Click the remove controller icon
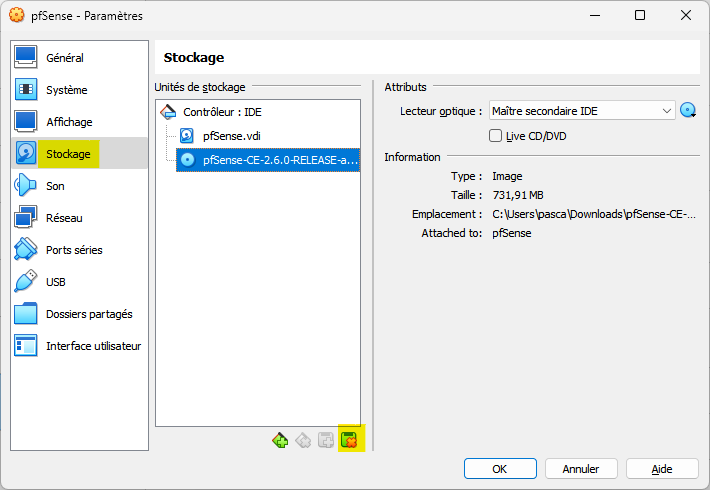The image size is (710, 490). (x=303, y=440)
